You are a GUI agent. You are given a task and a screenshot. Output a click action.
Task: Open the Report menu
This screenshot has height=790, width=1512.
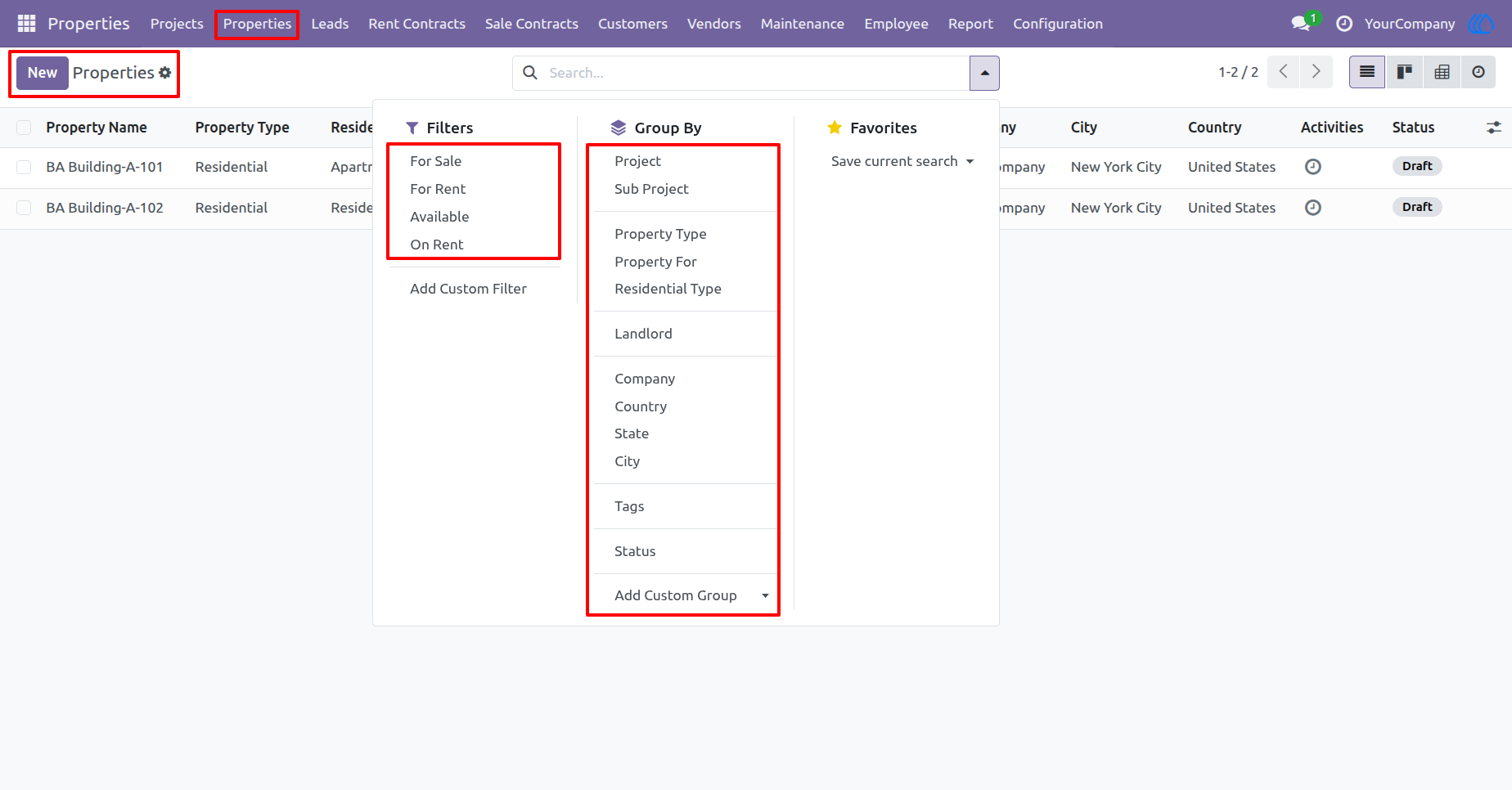(970, 24)
